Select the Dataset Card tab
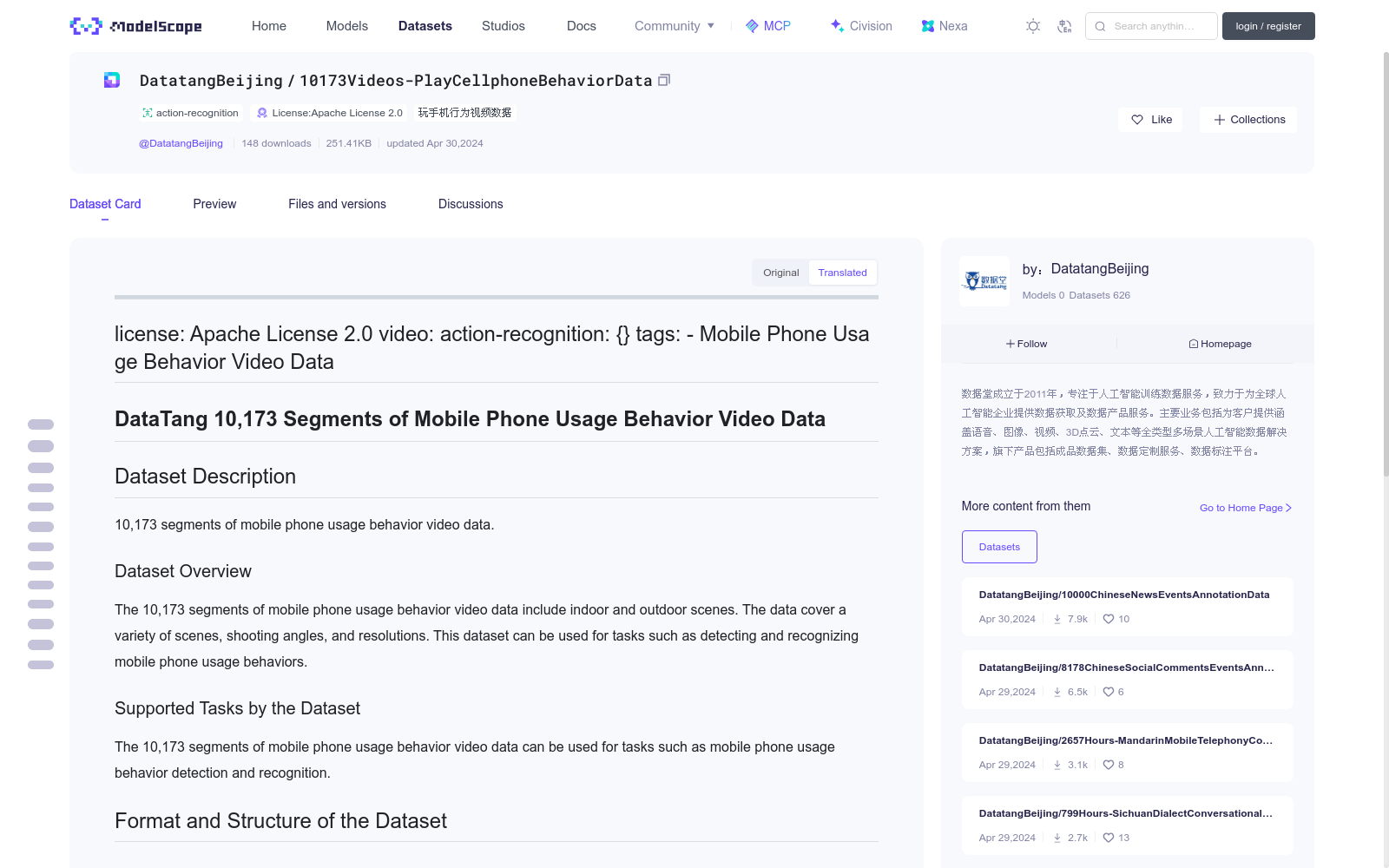1389x868 pixels. point(105,204)
